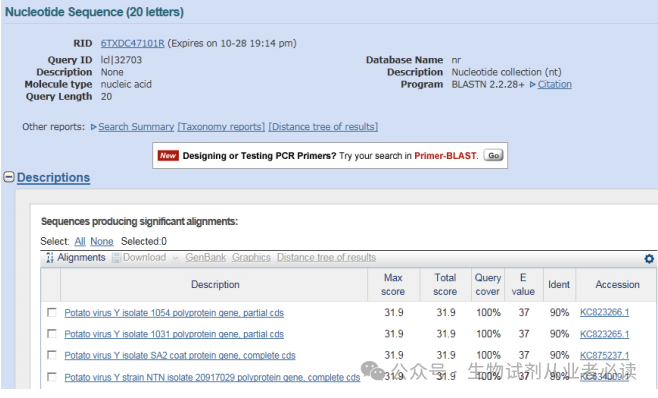Click Nucleotide collection (nt) description text
The image size is (658, 398).
coord(507,72)
